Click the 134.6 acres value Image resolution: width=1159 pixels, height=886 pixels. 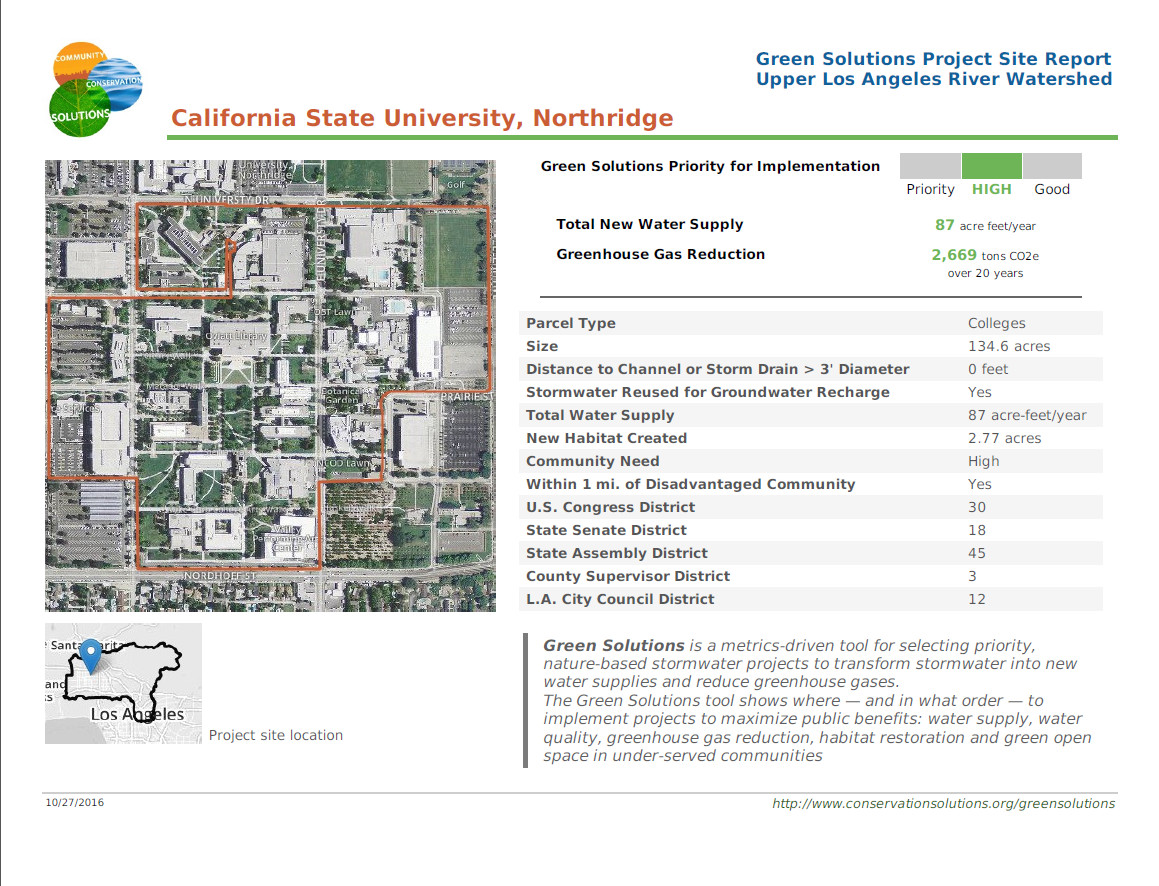coord(1009,346)
